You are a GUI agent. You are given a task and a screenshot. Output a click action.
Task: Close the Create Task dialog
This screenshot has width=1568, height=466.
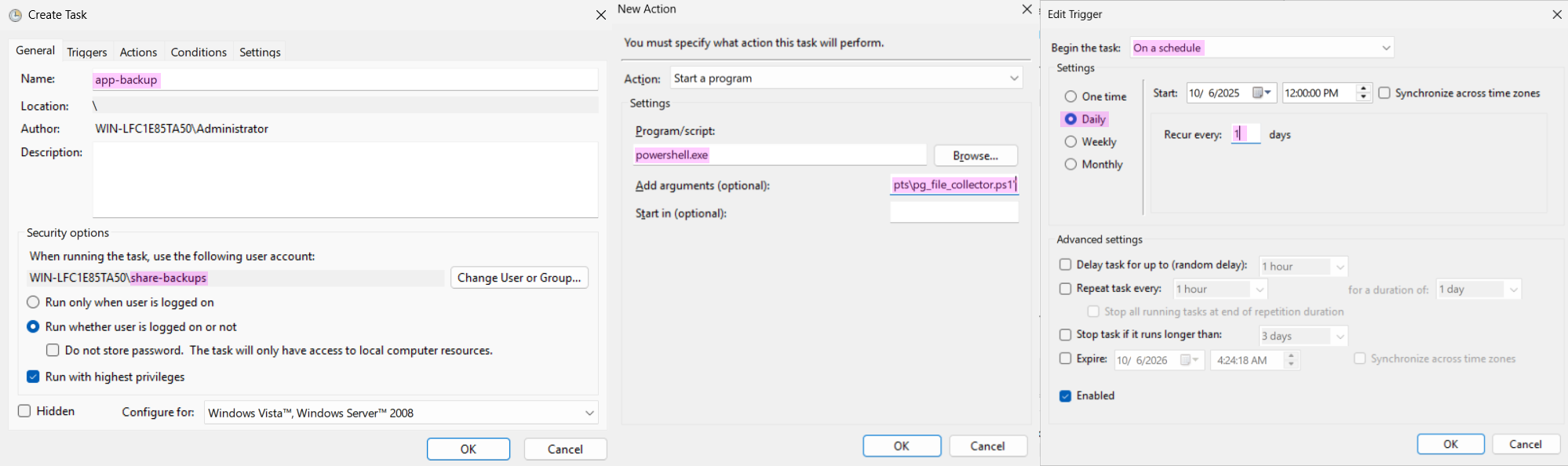point(600,15)
